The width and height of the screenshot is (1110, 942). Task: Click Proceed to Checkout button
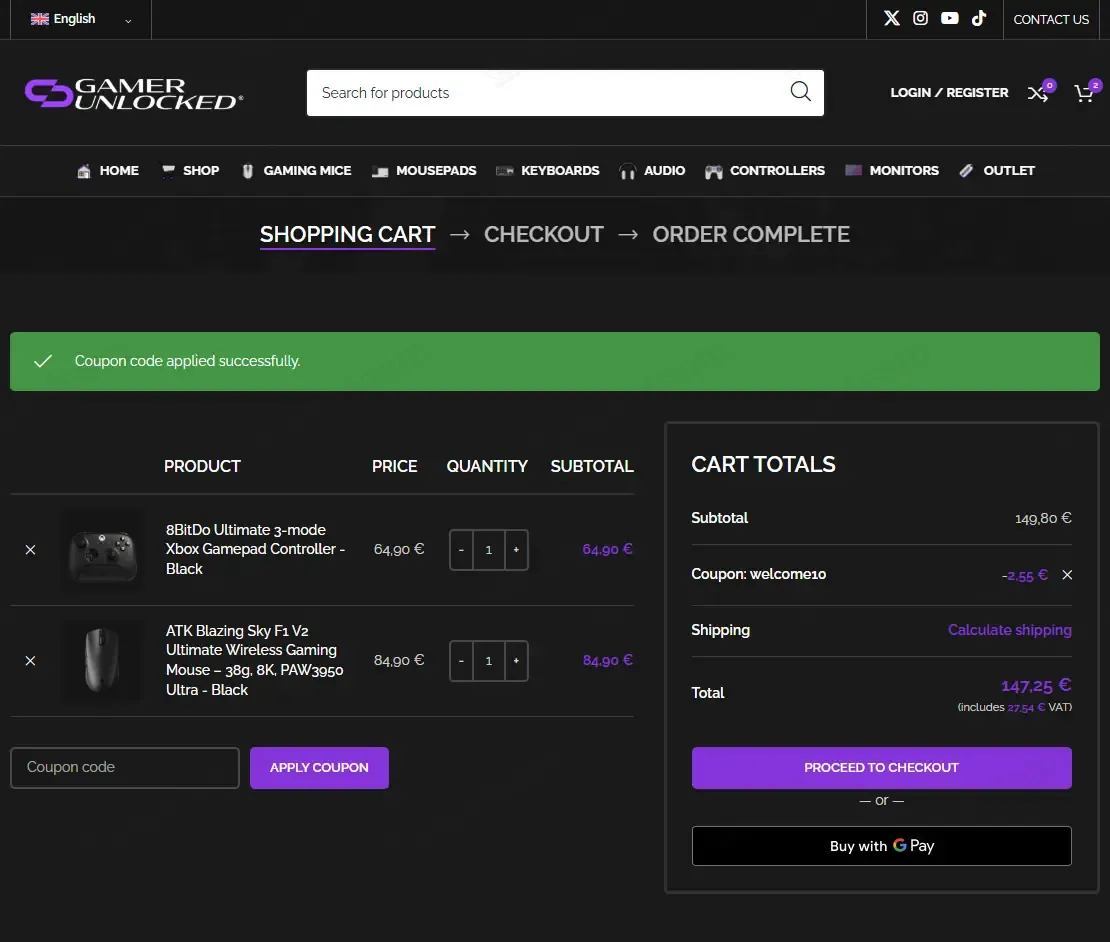[x=881, y=768]
